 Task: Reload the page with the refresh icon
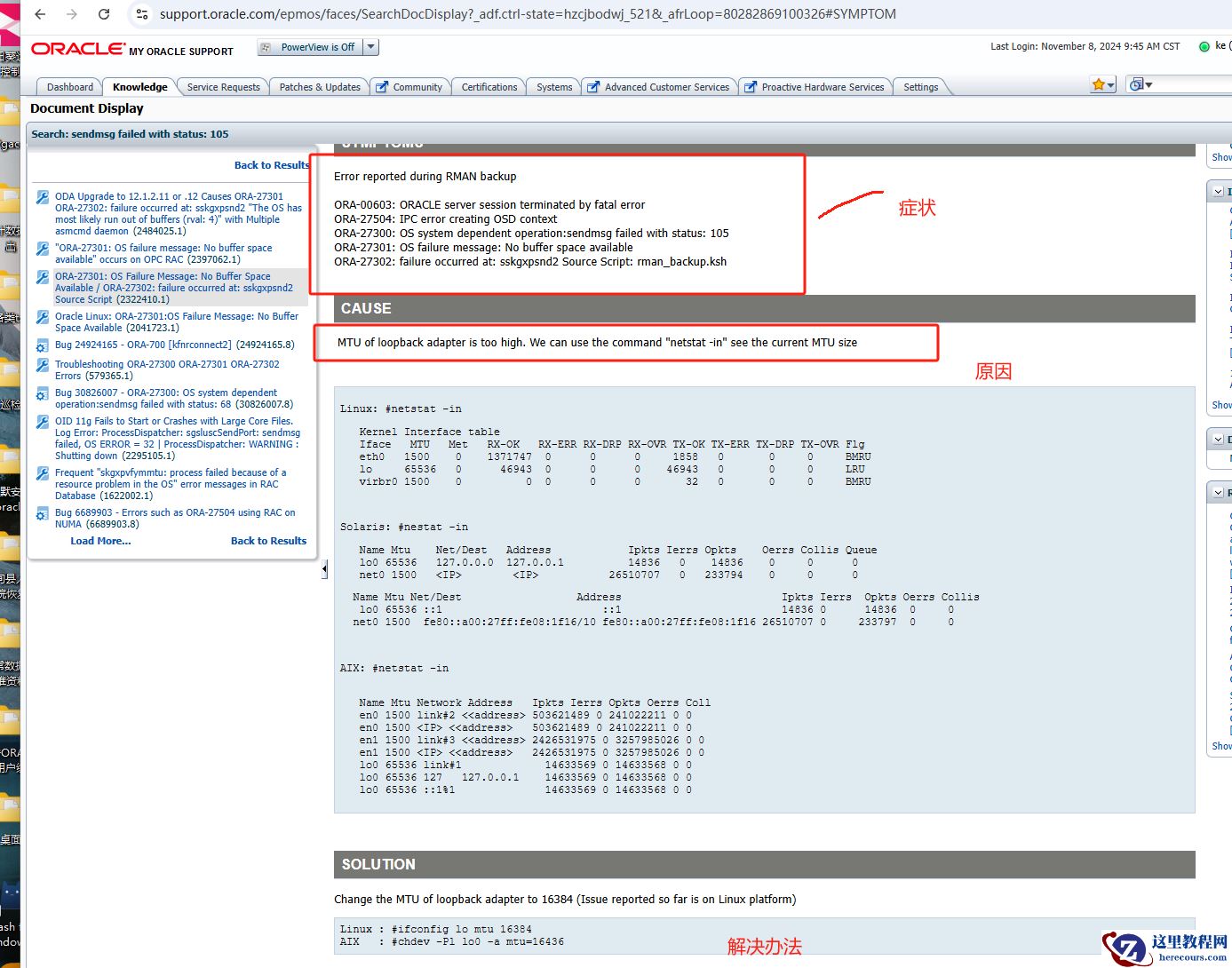(x=104, y=14)
